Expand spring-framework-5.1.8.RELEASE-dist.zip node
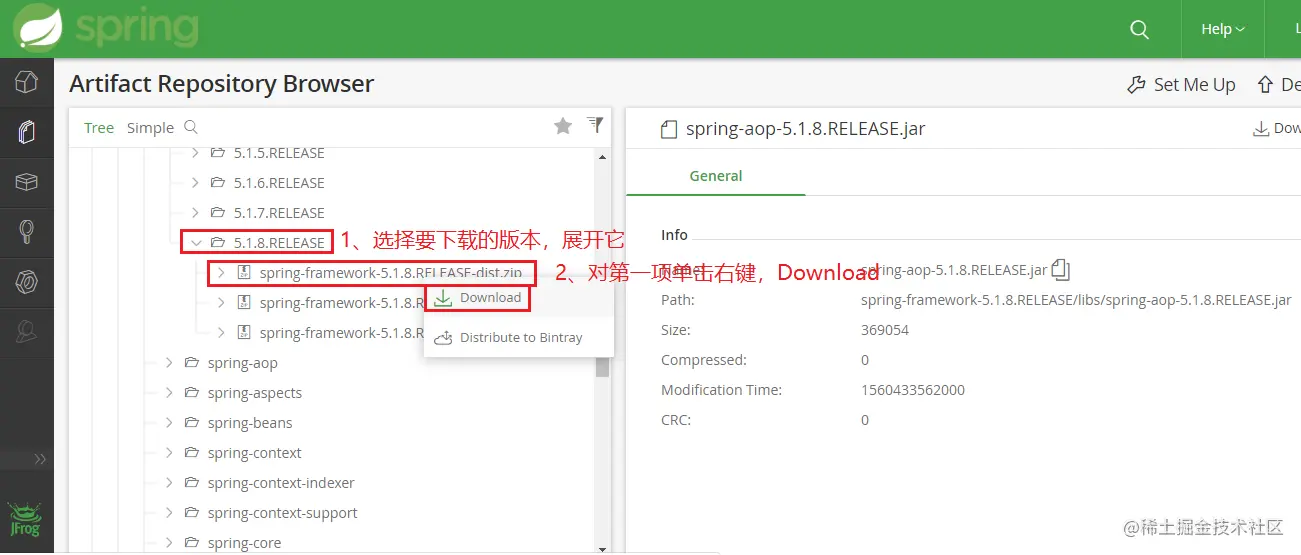The height and width of the screenshot is (555, 1301). point(221,273)
